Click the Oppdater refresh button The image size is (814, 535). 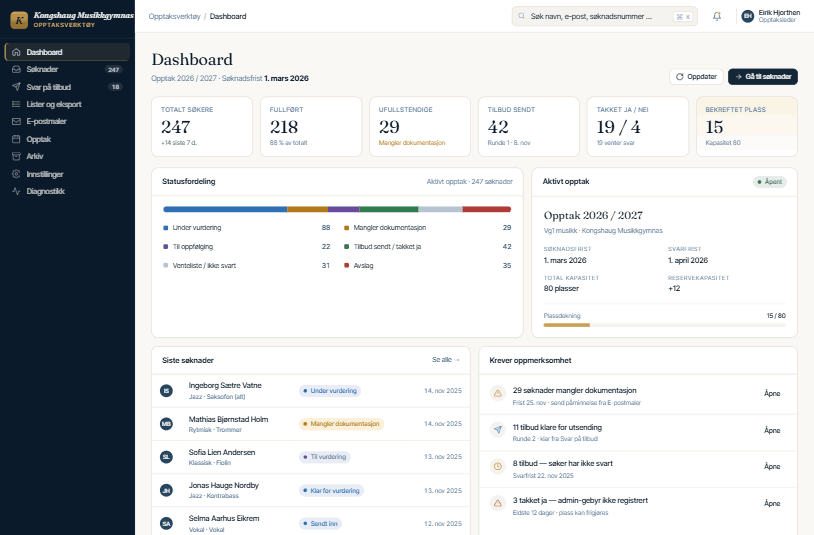click(696, 76)
